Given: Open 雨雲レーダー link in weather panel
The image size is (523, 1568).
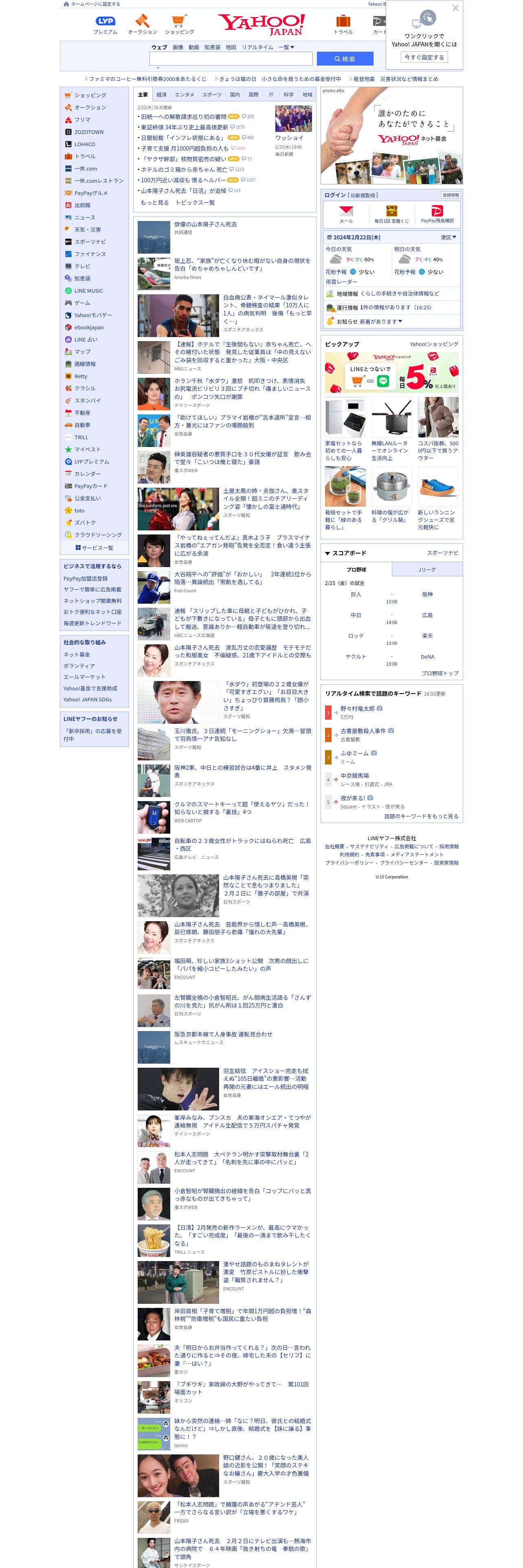Looking at the screenshot, I should pos(341,282).
